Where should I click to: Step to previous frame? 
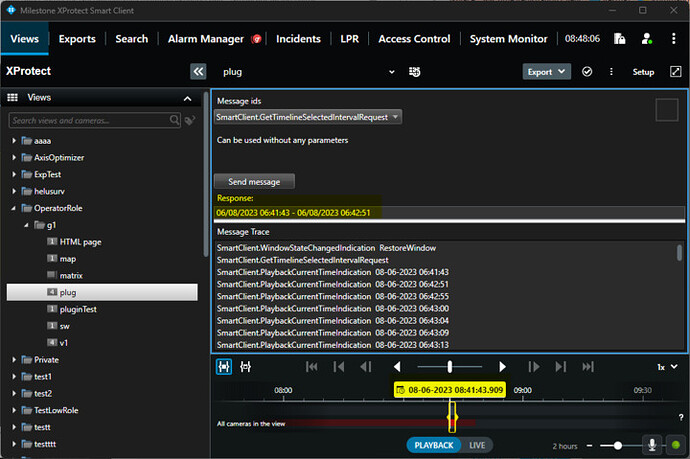366,367
